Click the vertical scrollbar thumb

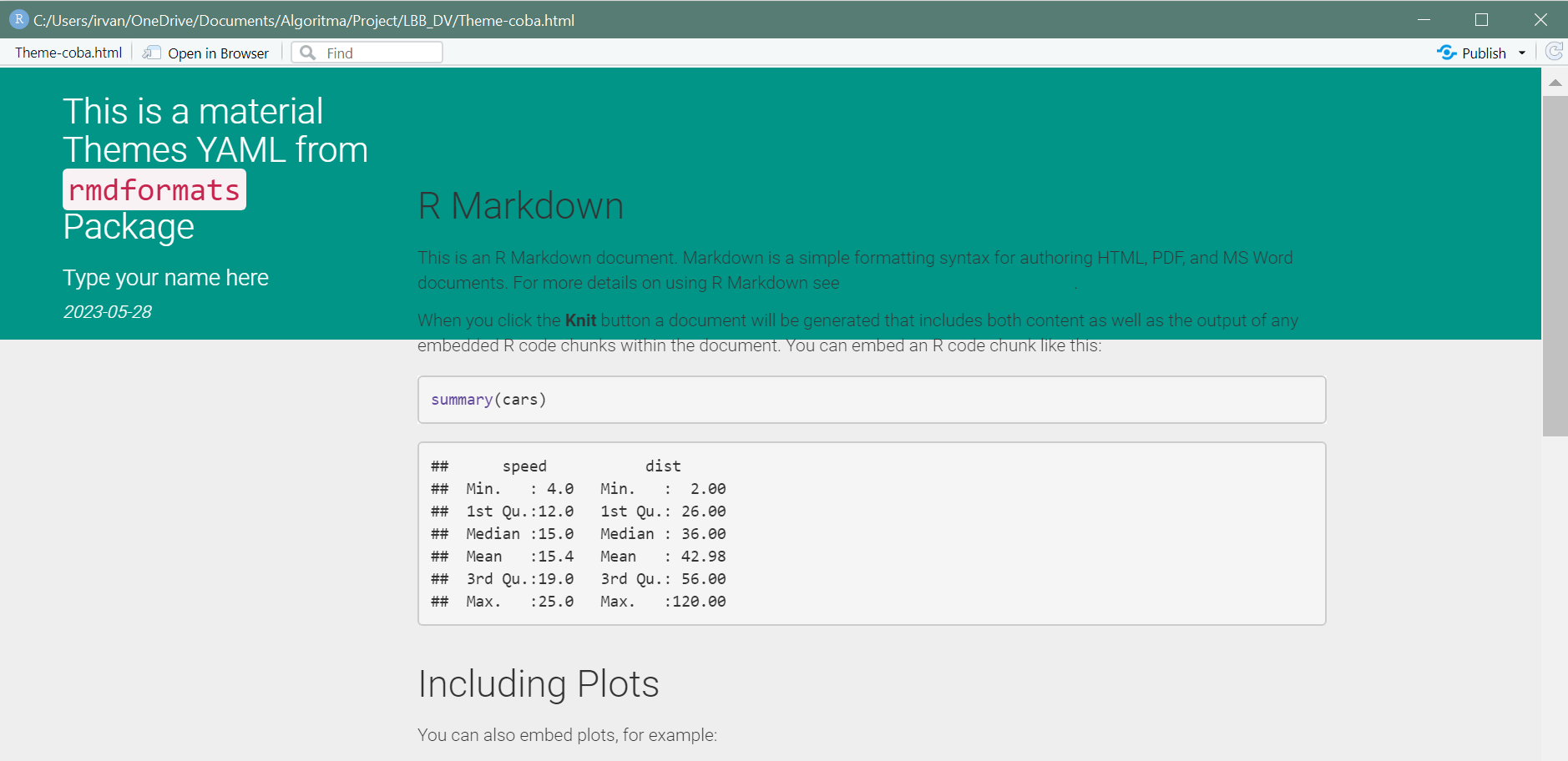click(x=1555, y=265)
